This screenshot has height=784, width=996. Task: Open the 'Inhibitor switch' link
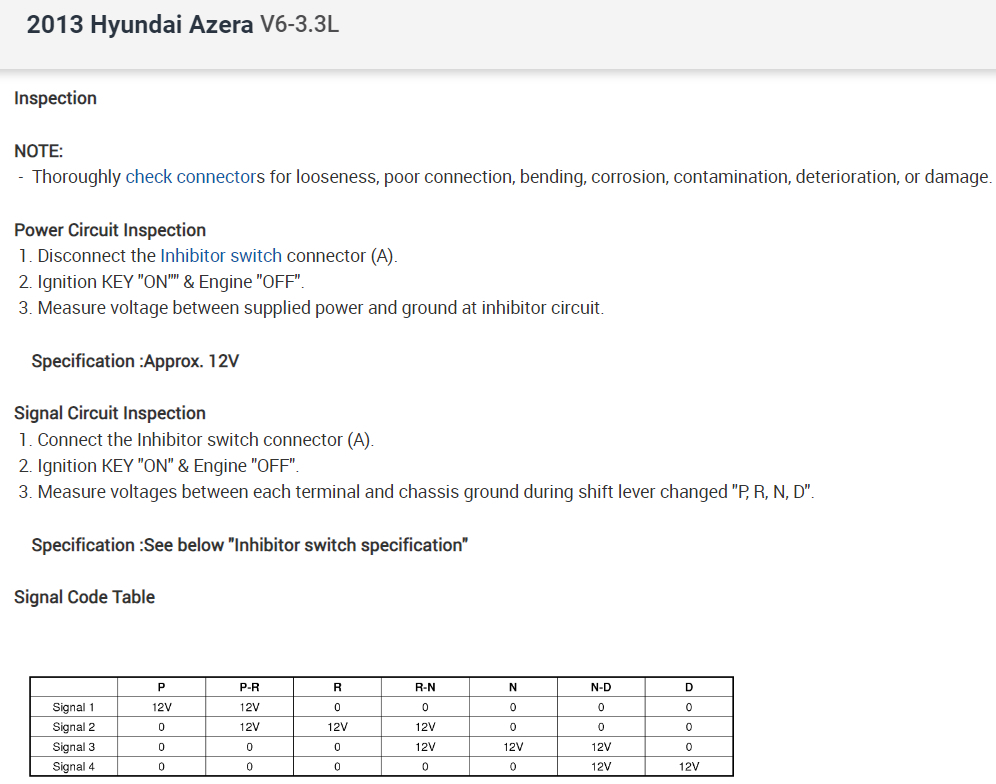click(x=221, y=255)
